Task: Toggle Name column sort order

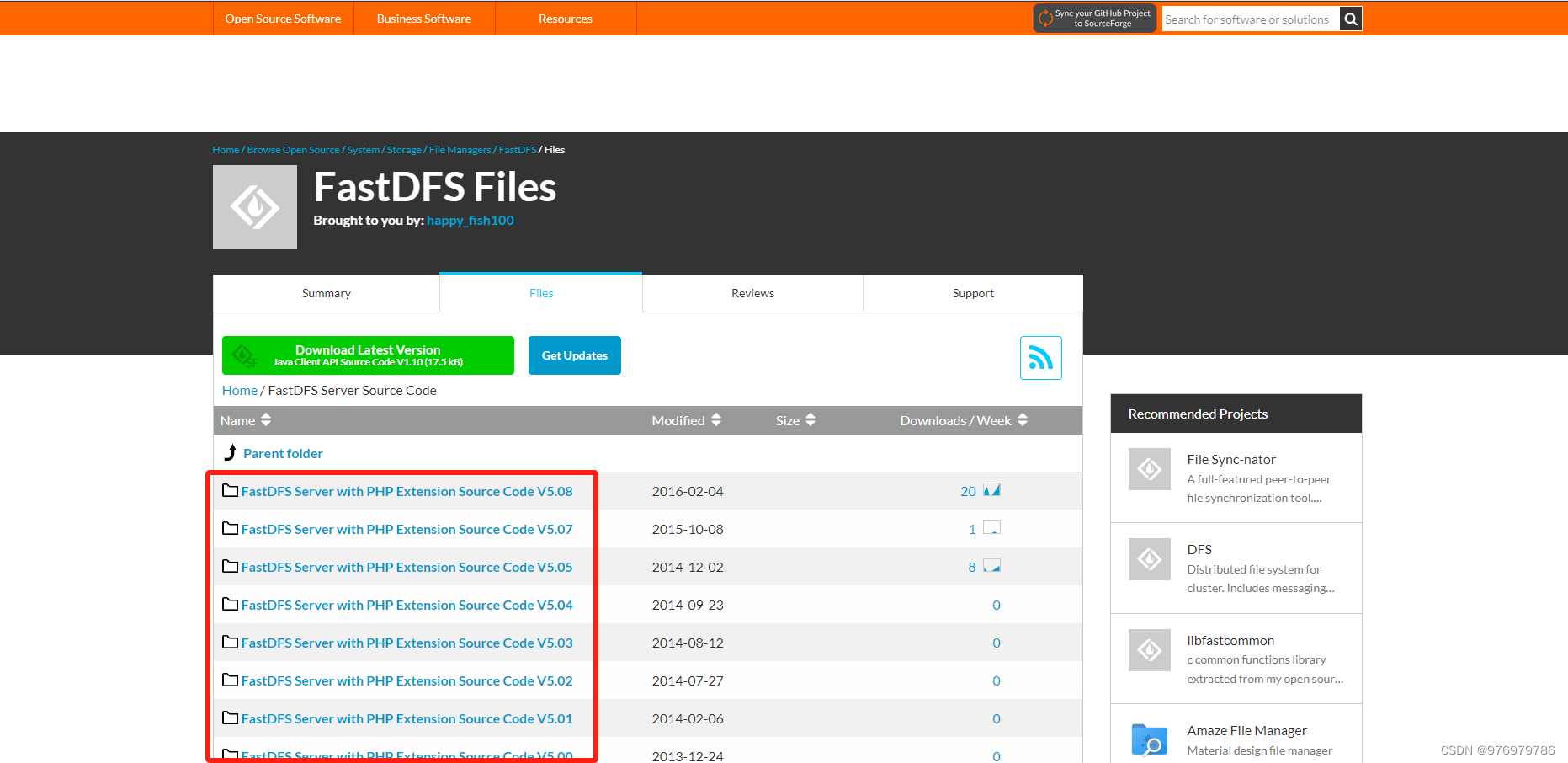Action: [265, 419]
